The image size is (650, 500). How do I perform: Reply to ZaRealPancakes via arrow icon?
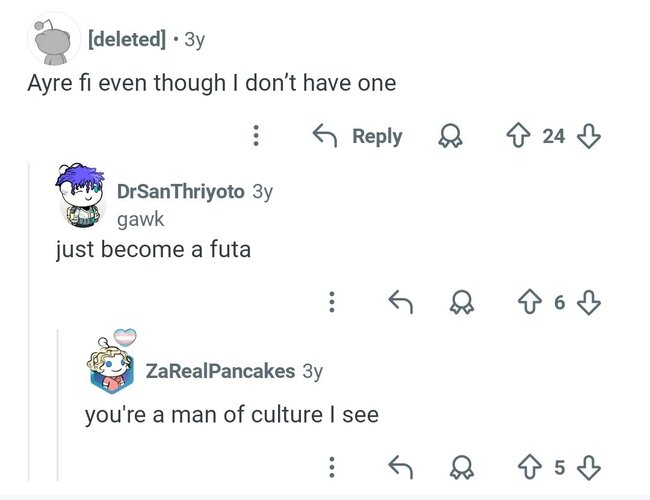click(400, 467)
